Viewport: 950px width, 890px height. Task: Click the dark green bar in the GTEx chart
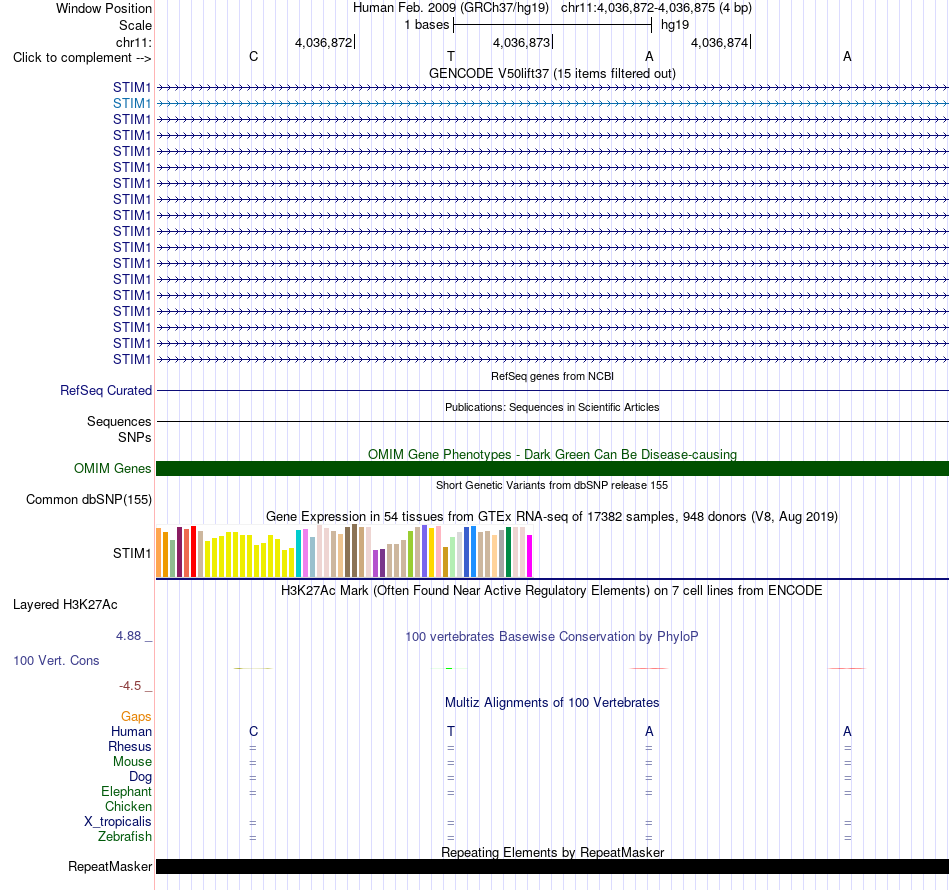(x=508, y=552)
